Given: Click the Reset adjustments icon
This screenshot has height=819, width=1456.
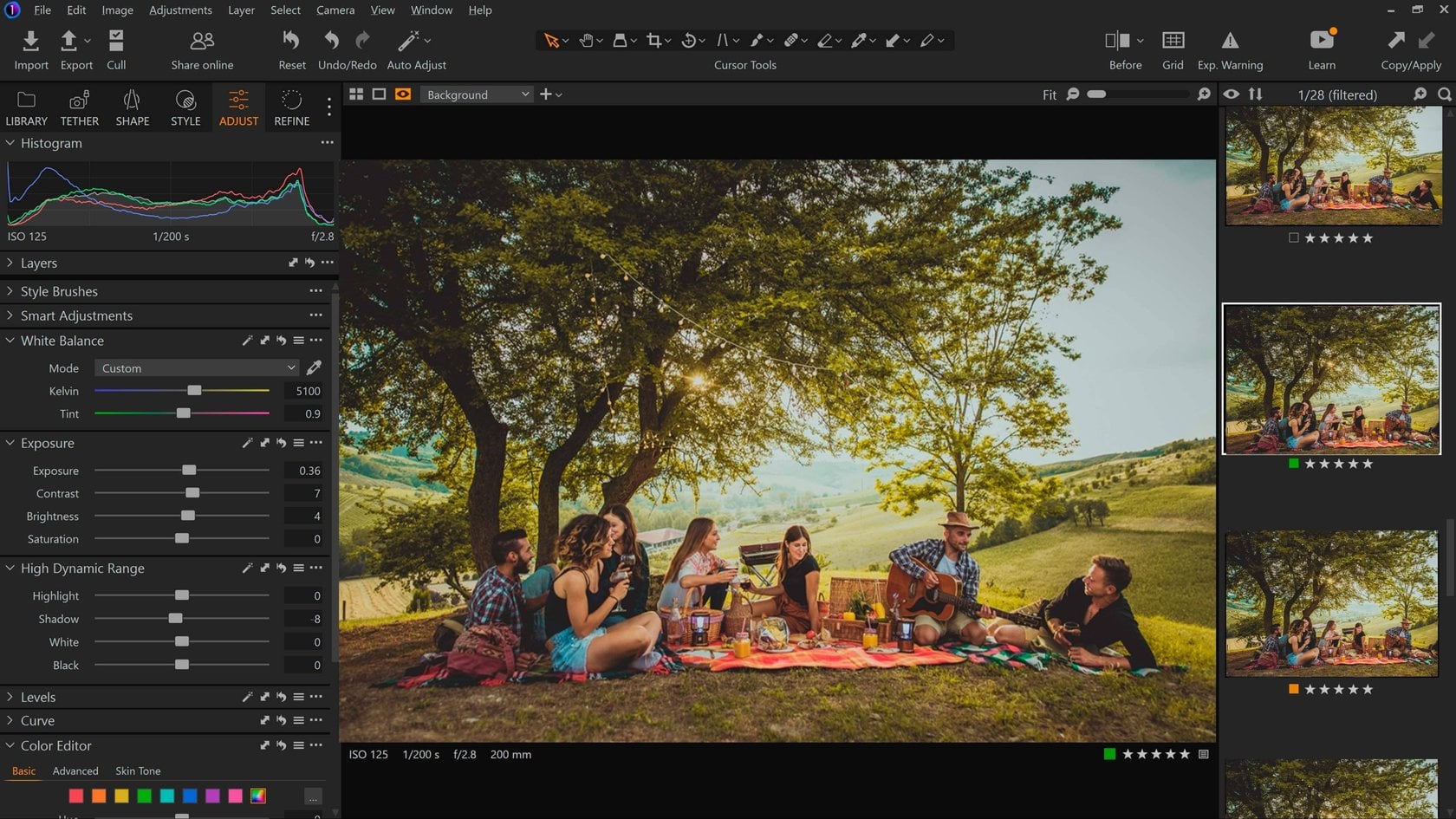Looking at the screenshot, I should 290,40.
